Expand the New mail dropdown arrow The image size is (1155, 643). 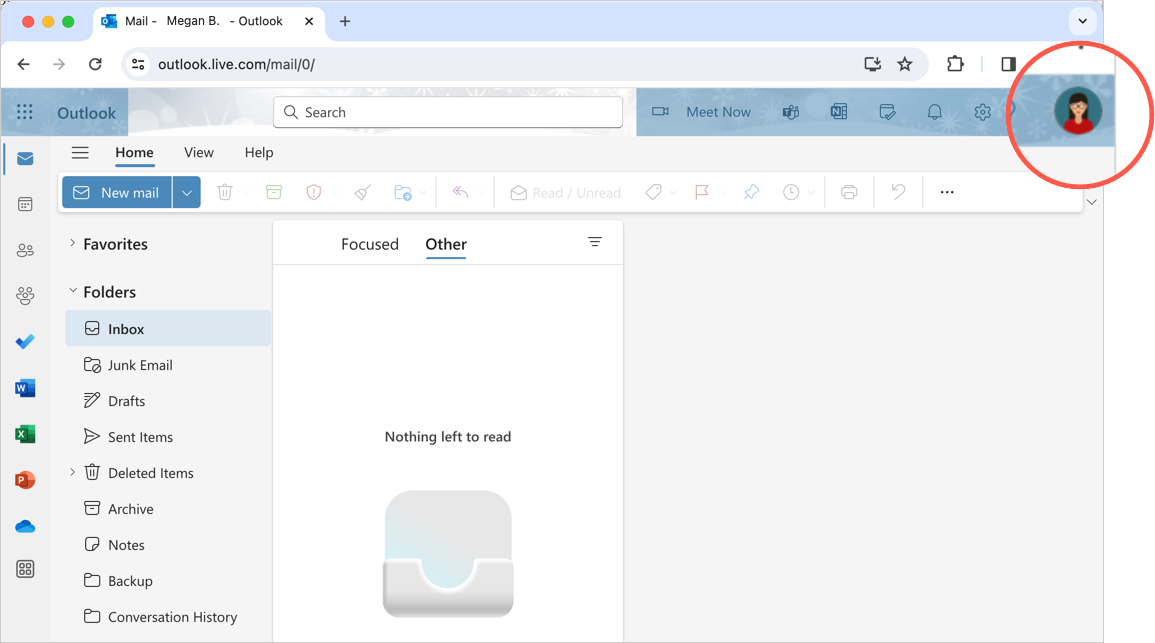[x=185, y=192]
